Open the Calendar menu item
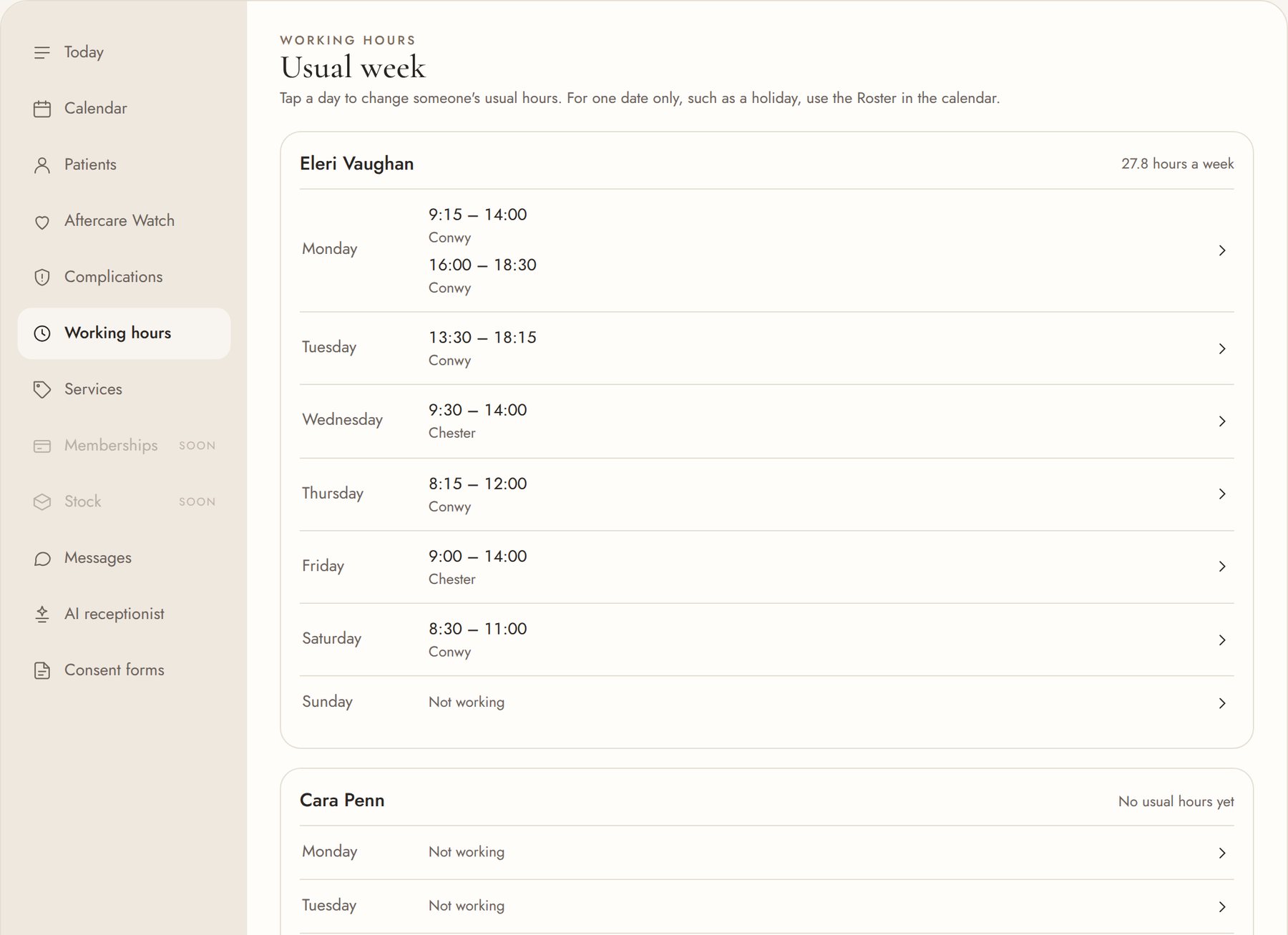Screen dimensions: 1288x935 (x=124, y=109)
